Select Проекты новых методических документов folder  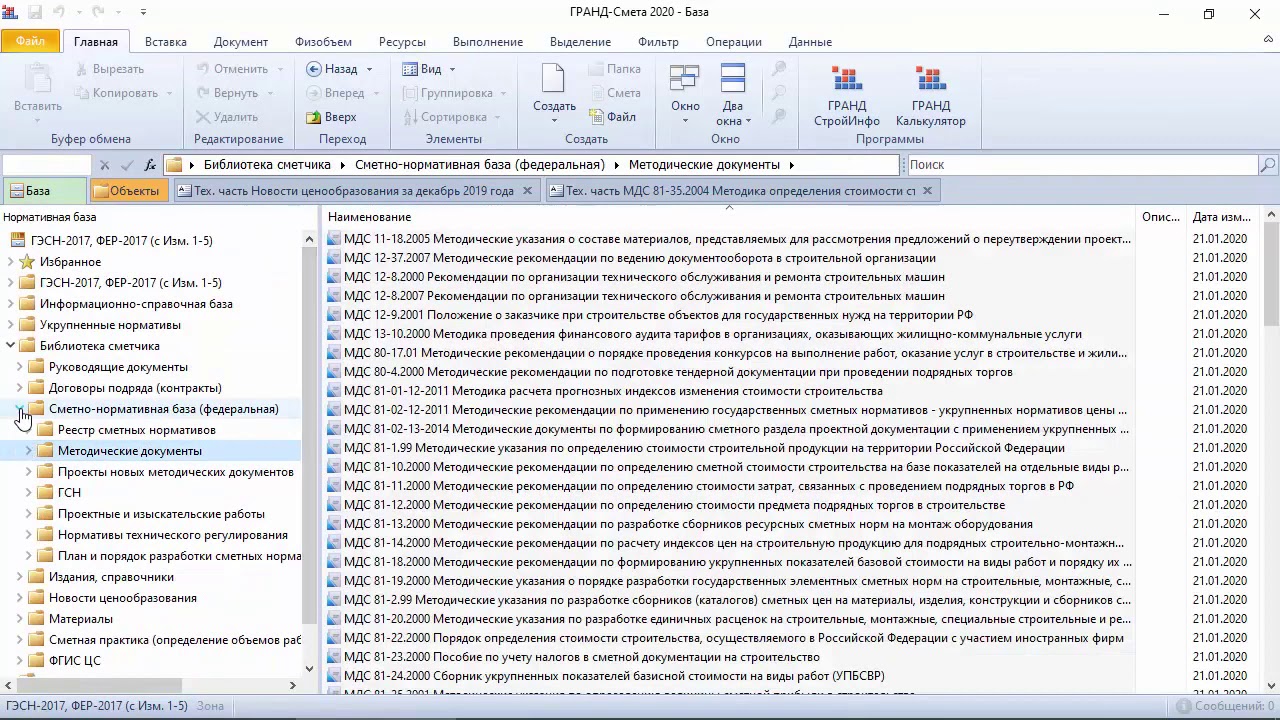[x=176, y=472]
